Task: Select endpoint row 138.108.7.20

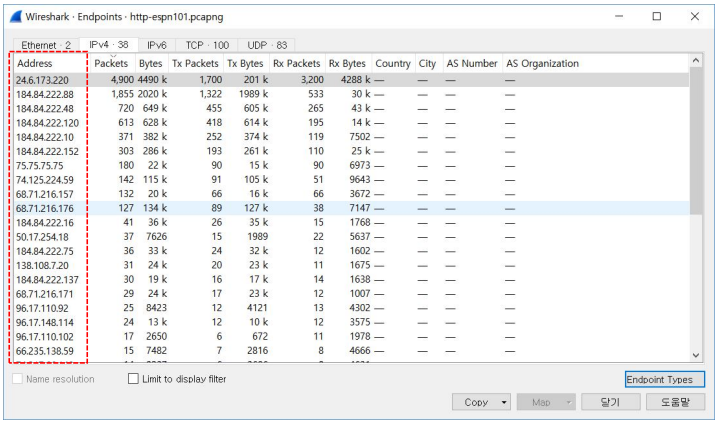Action: click(x=351, y=265)
